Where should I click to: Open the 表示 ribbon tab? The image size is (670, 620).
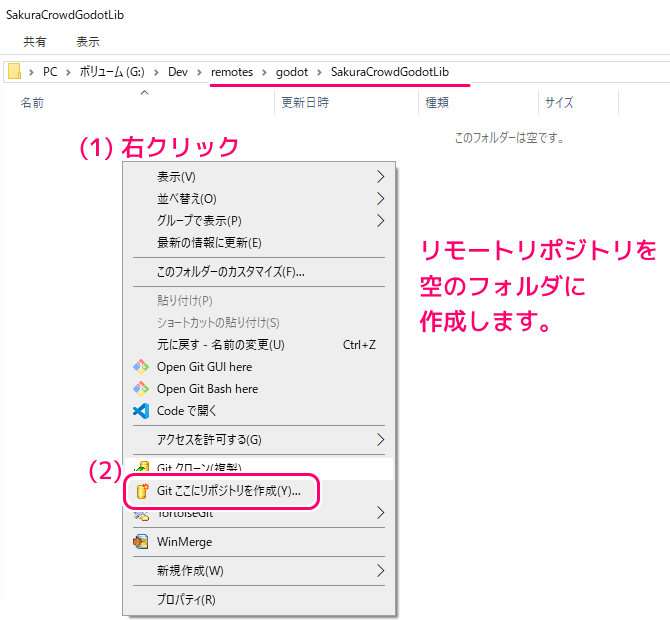coord(88,42)
